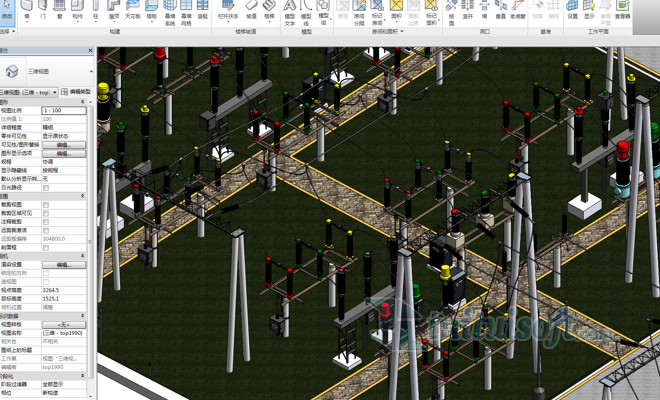
Task: Activate the Ceiling (天花板) tool
Action: [132, 11]
